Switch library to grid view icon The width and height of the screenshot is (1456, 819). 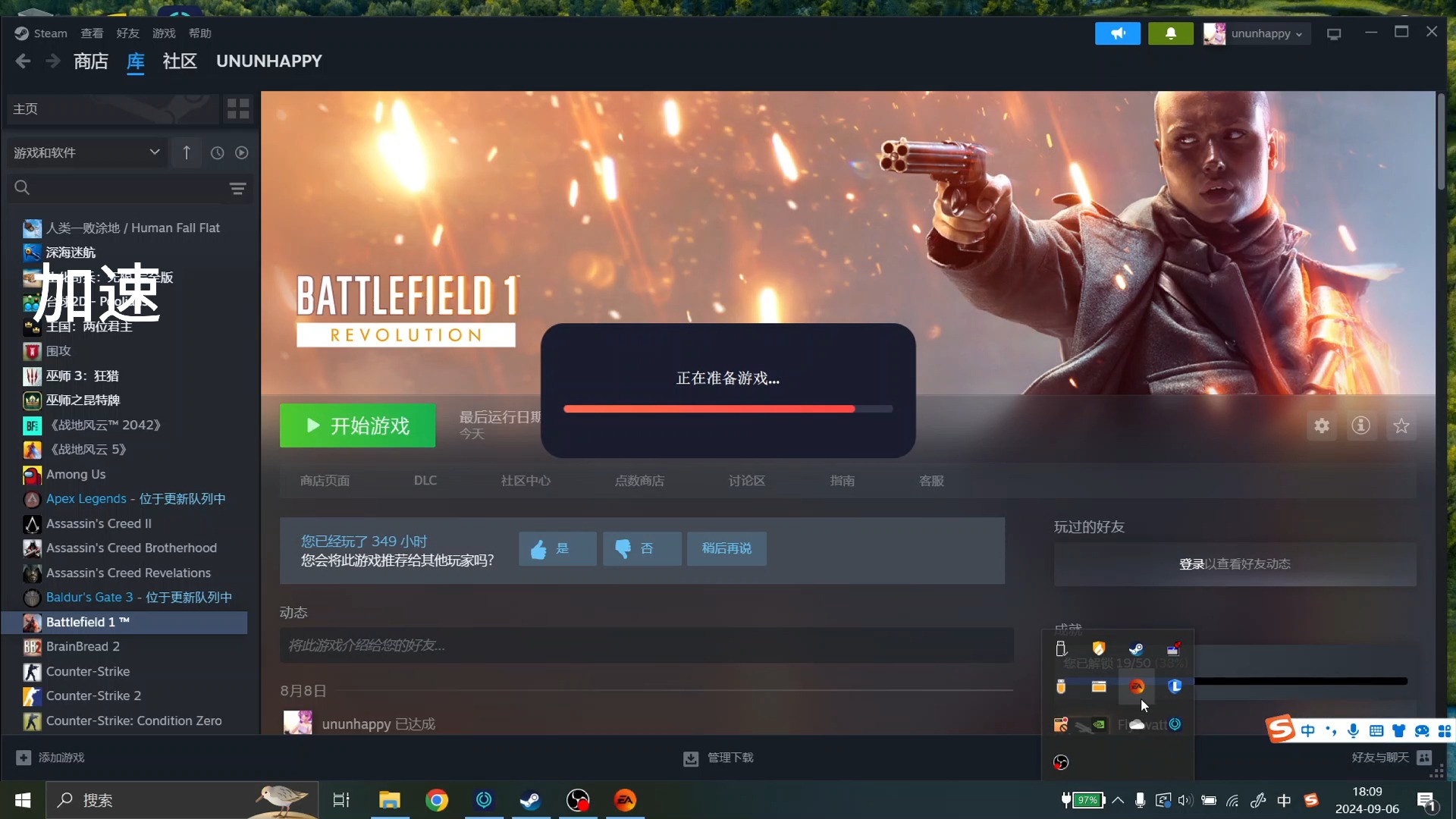238,109
